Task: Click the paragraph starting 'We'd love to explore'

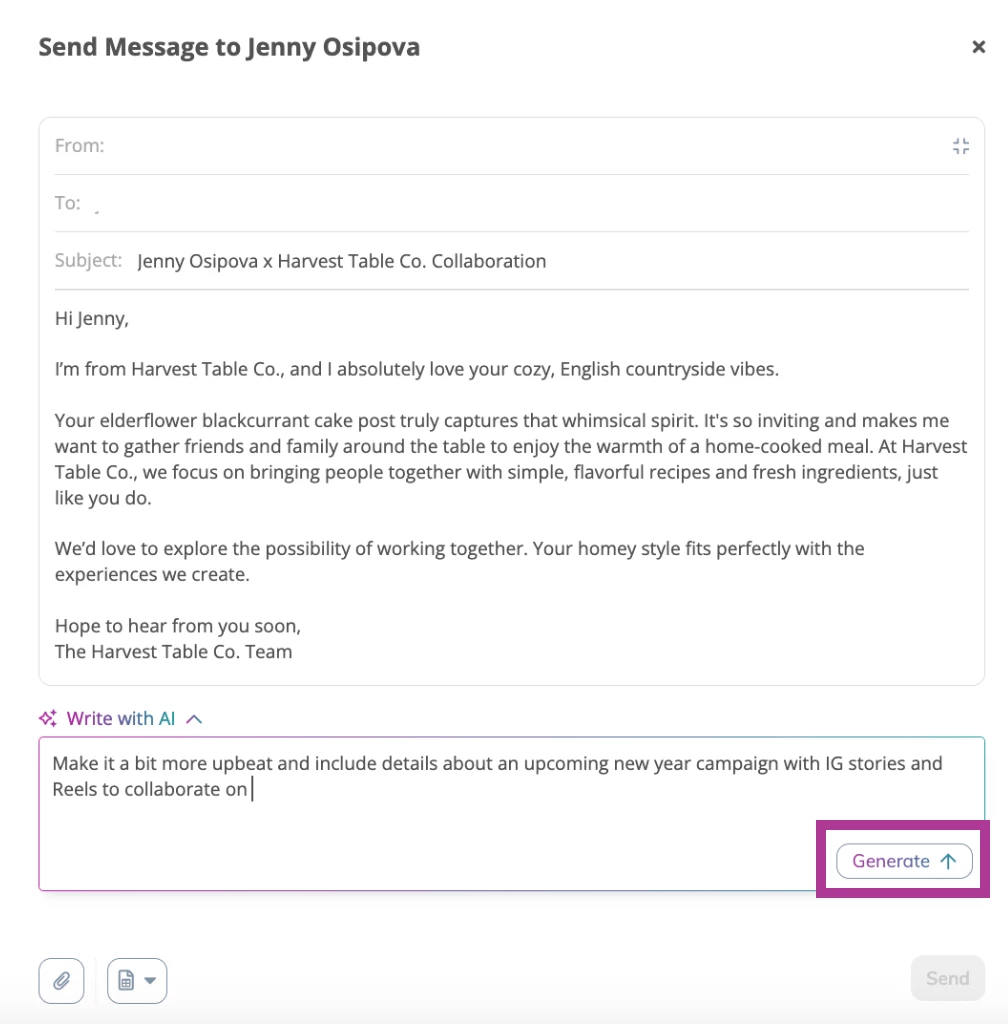Action: (x=460, y=562)
